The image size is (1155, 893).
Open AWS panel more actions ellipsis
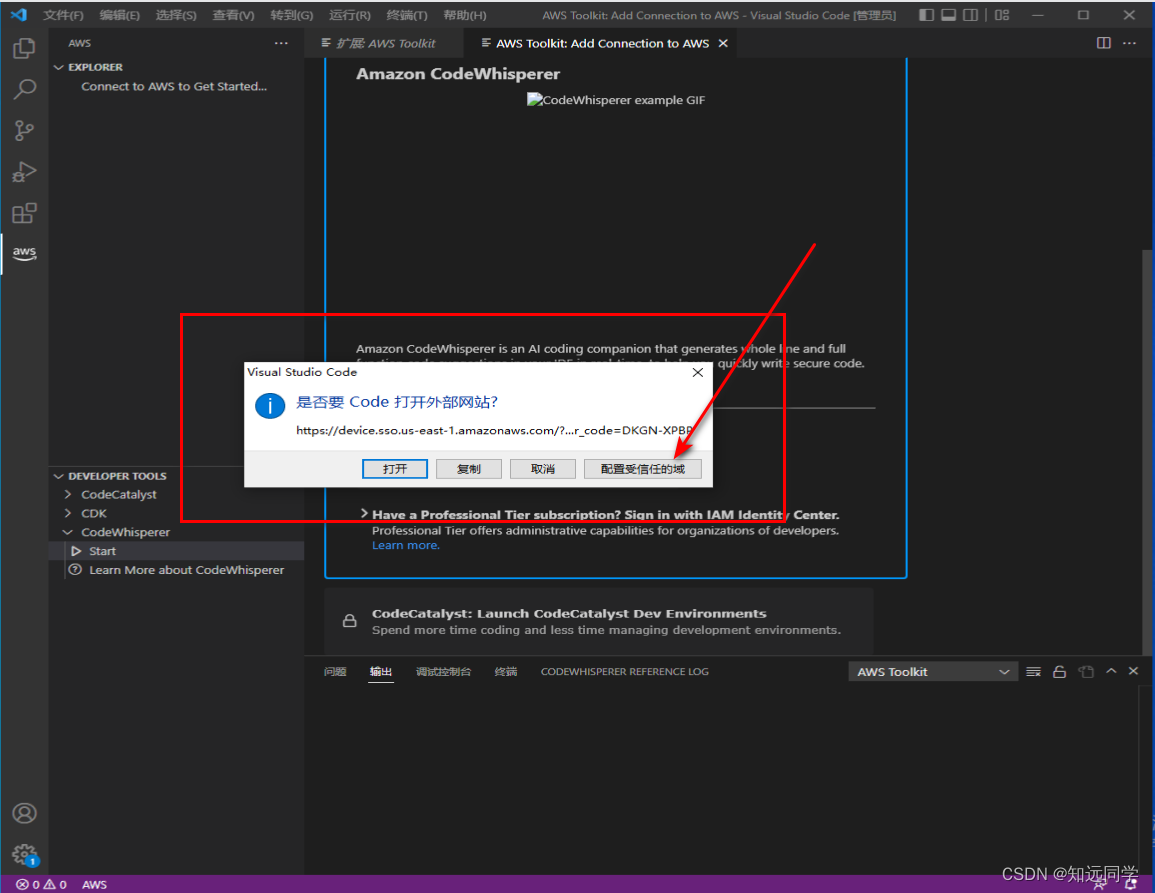click(x=281, y=43)
